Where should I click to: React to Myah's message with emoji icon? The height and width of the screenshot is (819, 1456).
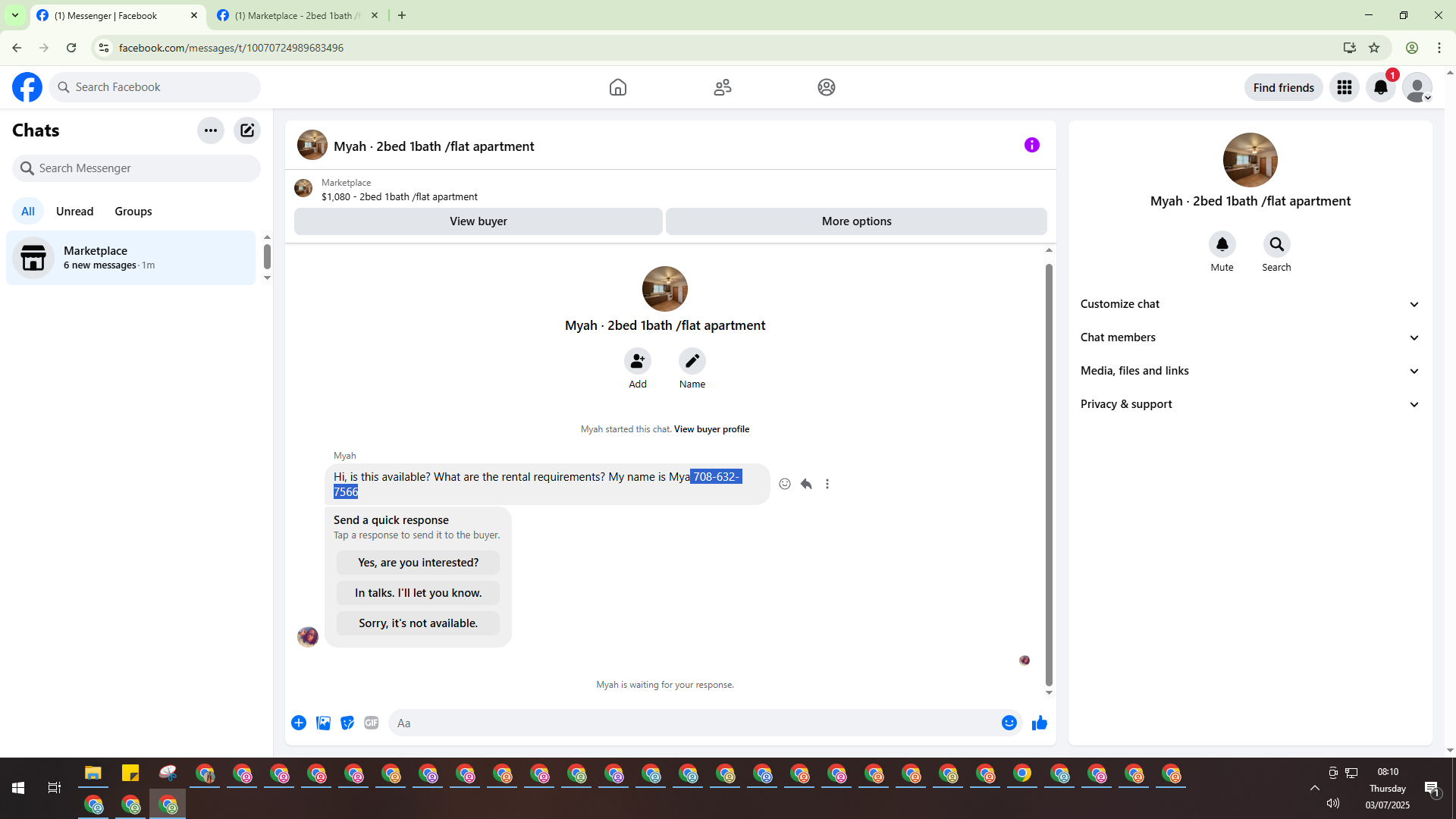[x=785, y=484]
